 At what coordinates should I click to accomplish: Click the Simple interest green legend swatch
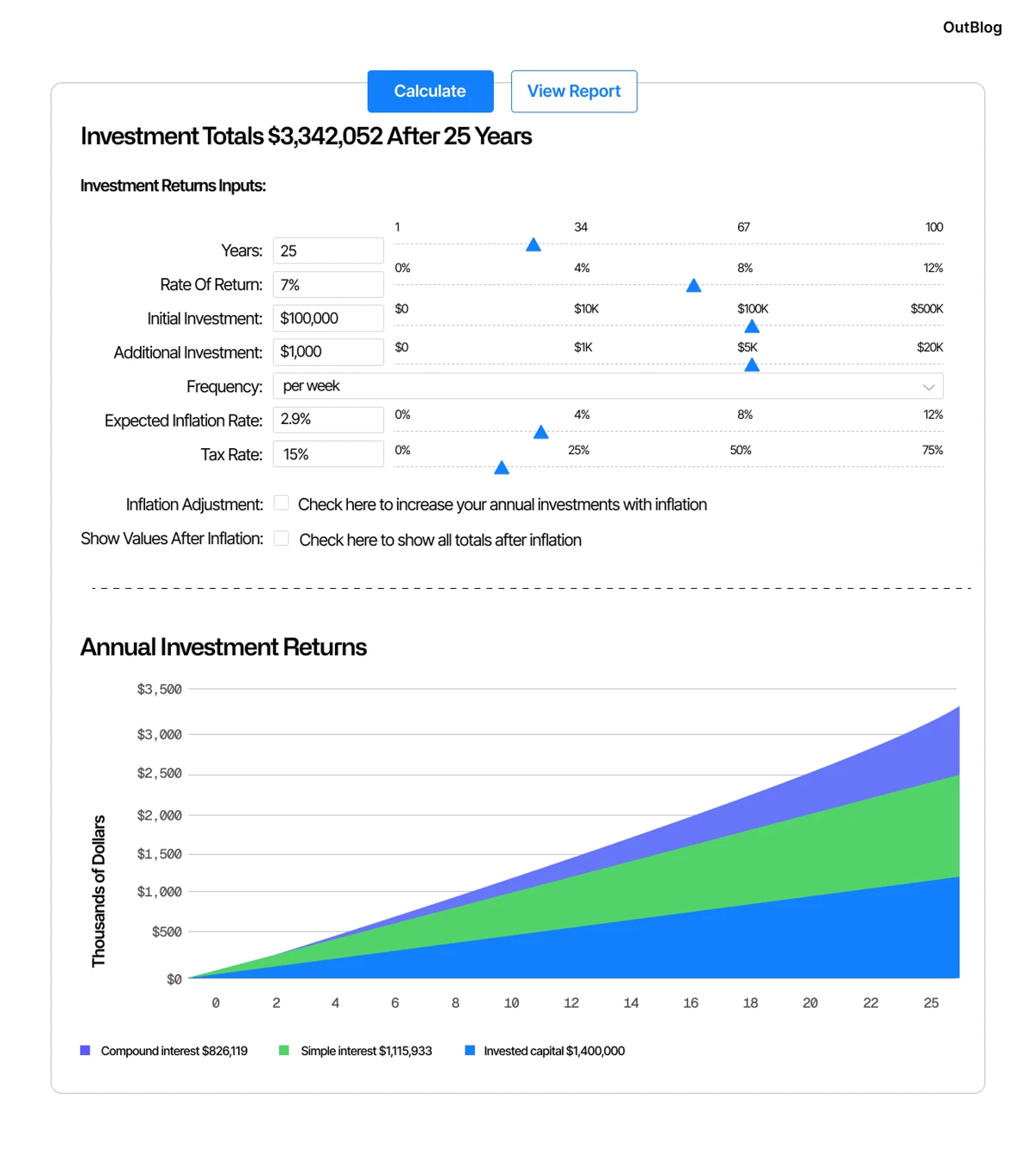coord(284,1051)
